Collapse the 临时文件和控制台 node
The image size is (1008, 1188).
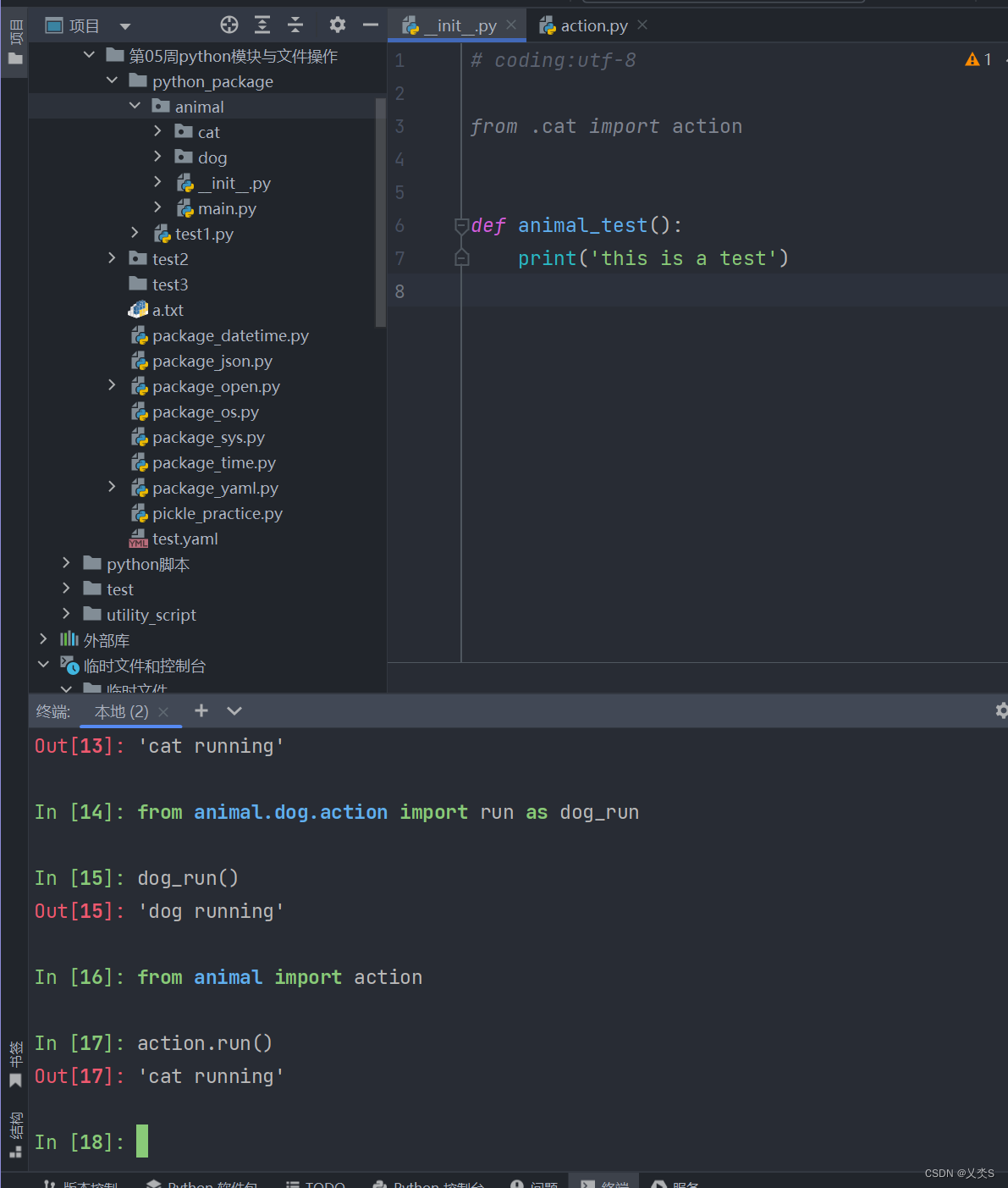pyautogui.click(x=43, y=665)
